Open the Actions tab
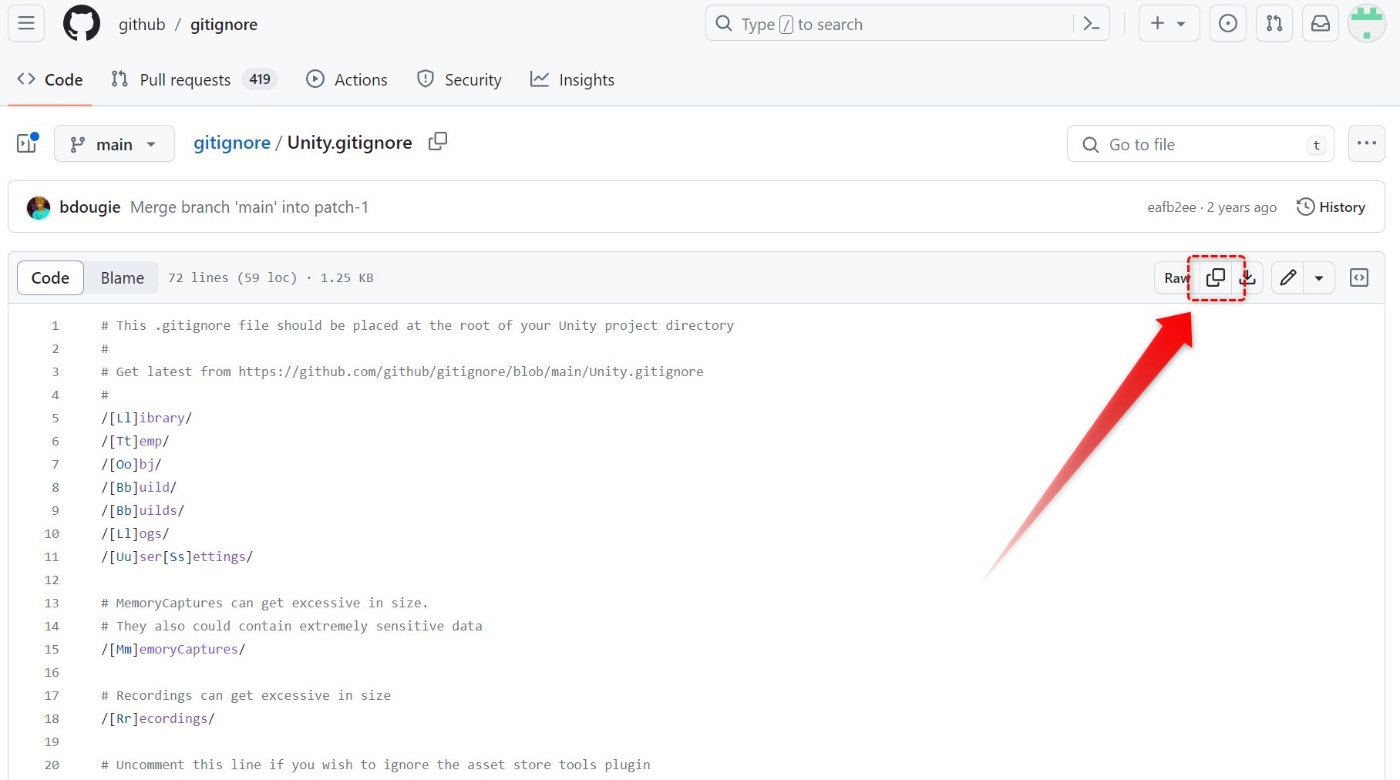The width and height of the screenshot is (1400, 780). click(x=347, y=80)
